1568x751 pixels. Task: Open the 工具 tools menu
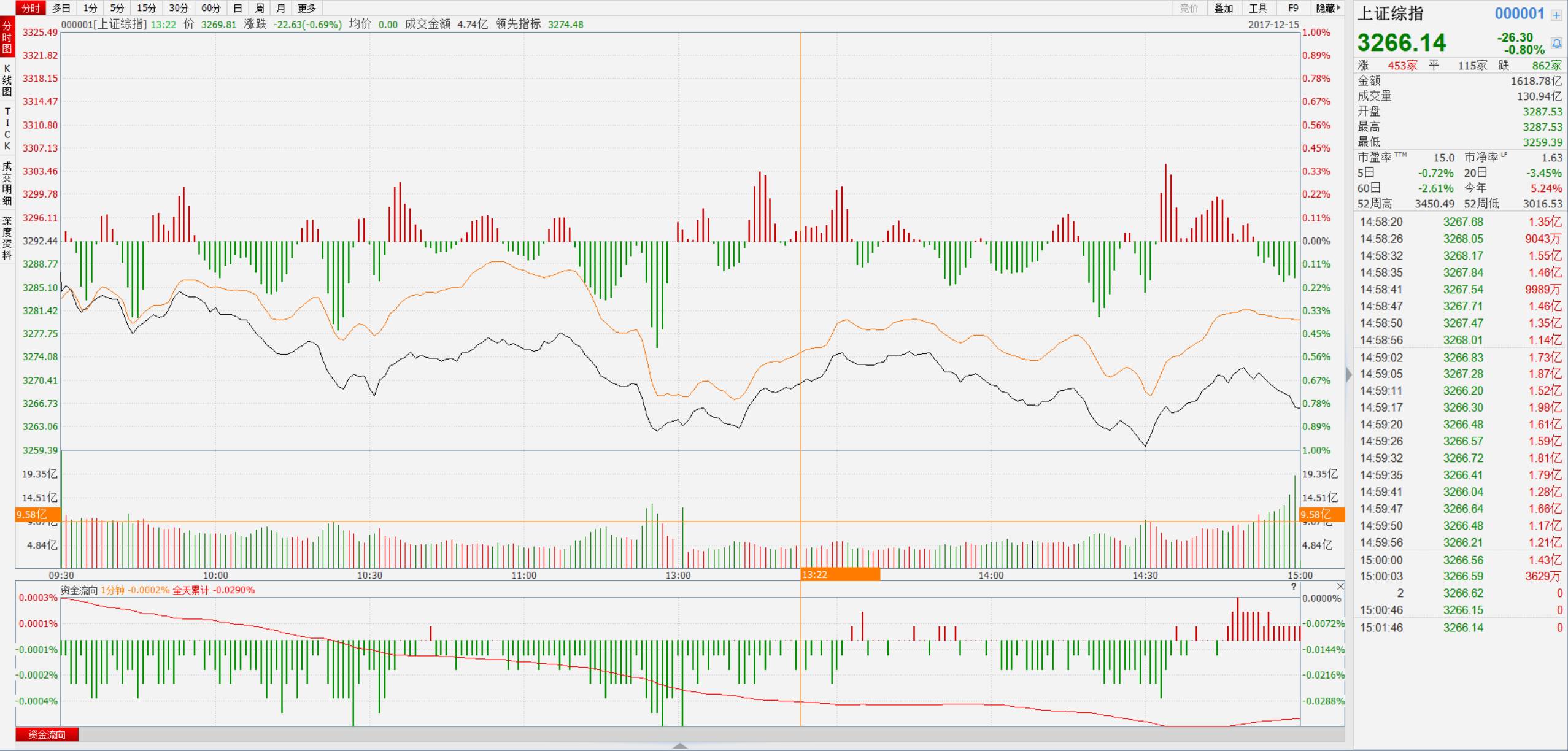[x=1257, y=8]
